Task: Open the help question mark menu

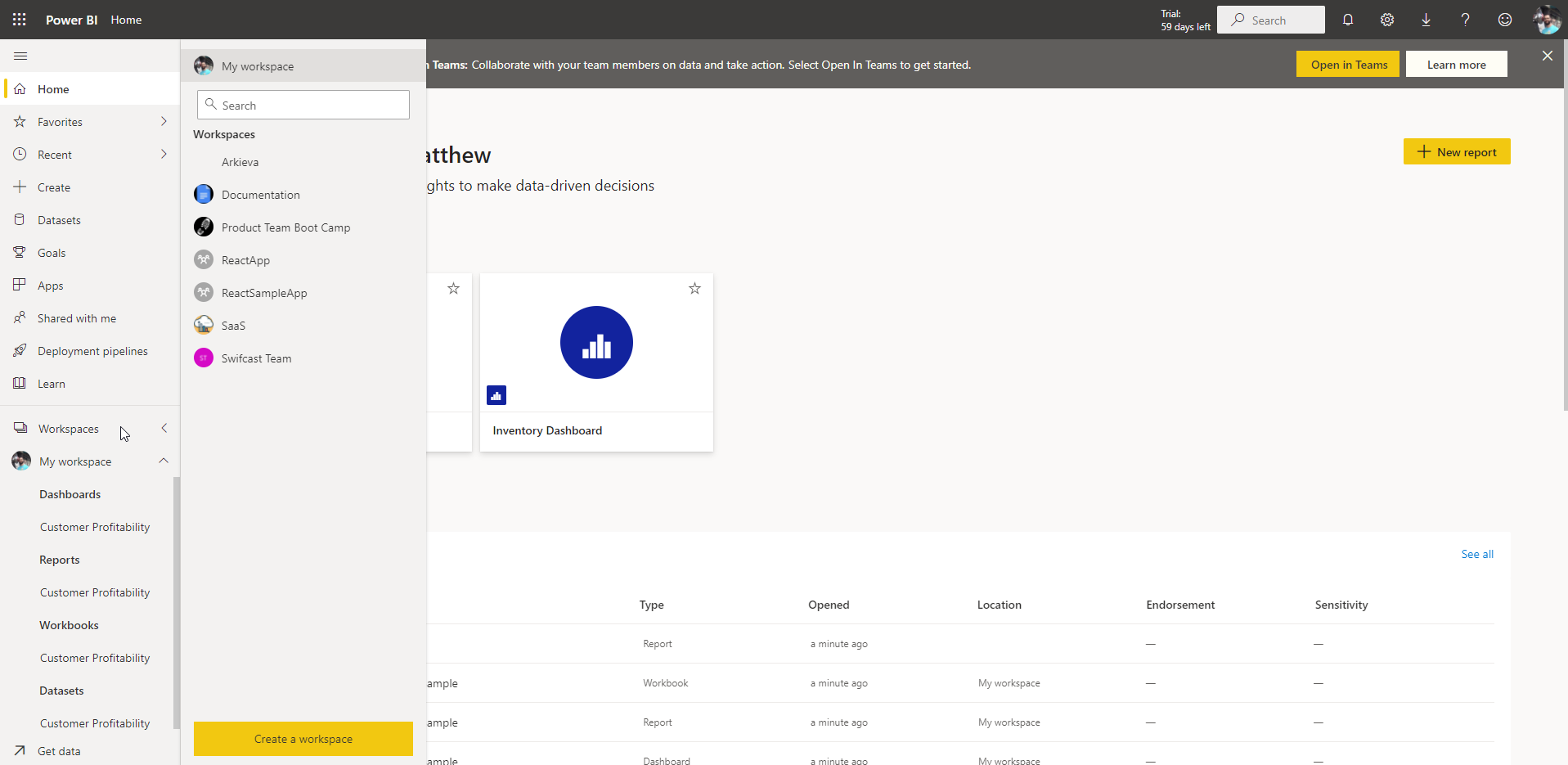Action: tap(1465, 20)
